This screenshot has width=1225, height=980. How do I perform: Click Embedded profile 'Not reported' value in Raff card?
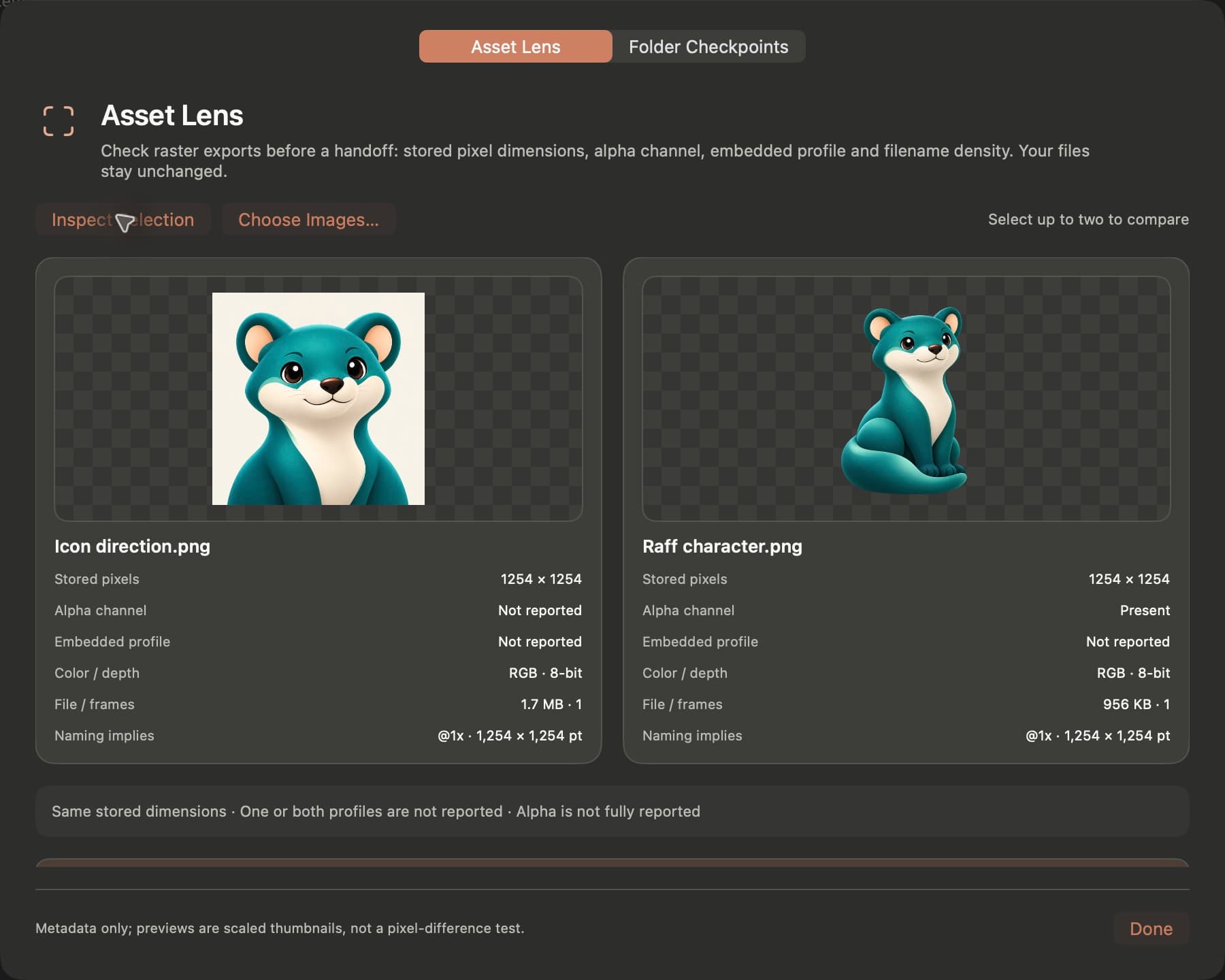(x=1128, y=642)
